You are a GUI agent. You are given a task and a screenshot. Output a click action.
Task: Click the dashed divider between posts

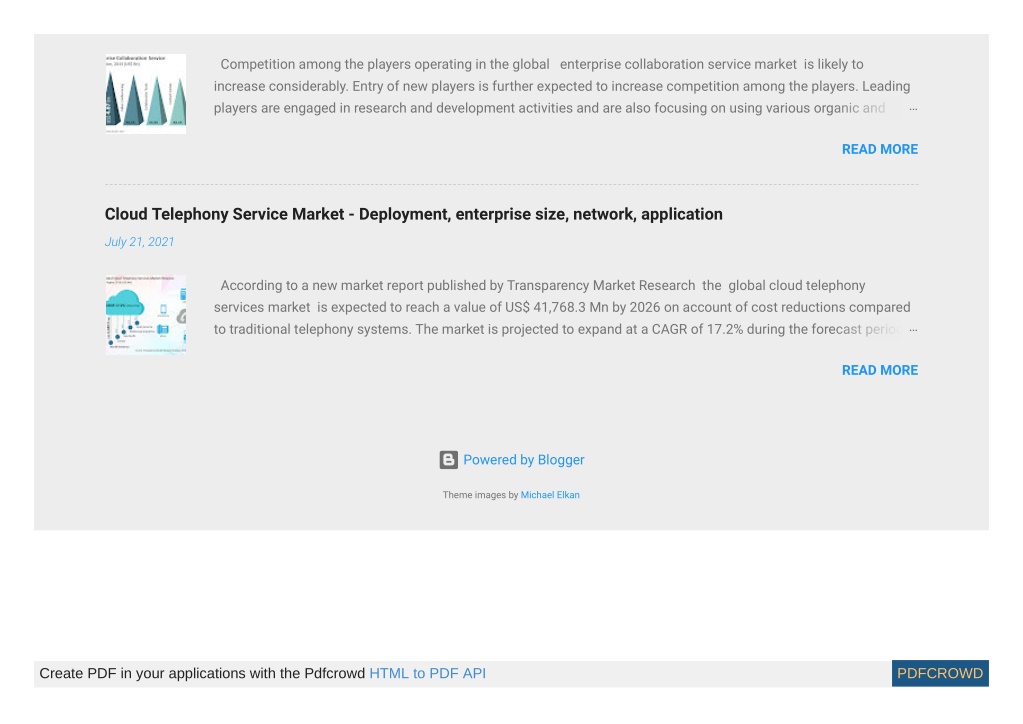tap(512, 185)
